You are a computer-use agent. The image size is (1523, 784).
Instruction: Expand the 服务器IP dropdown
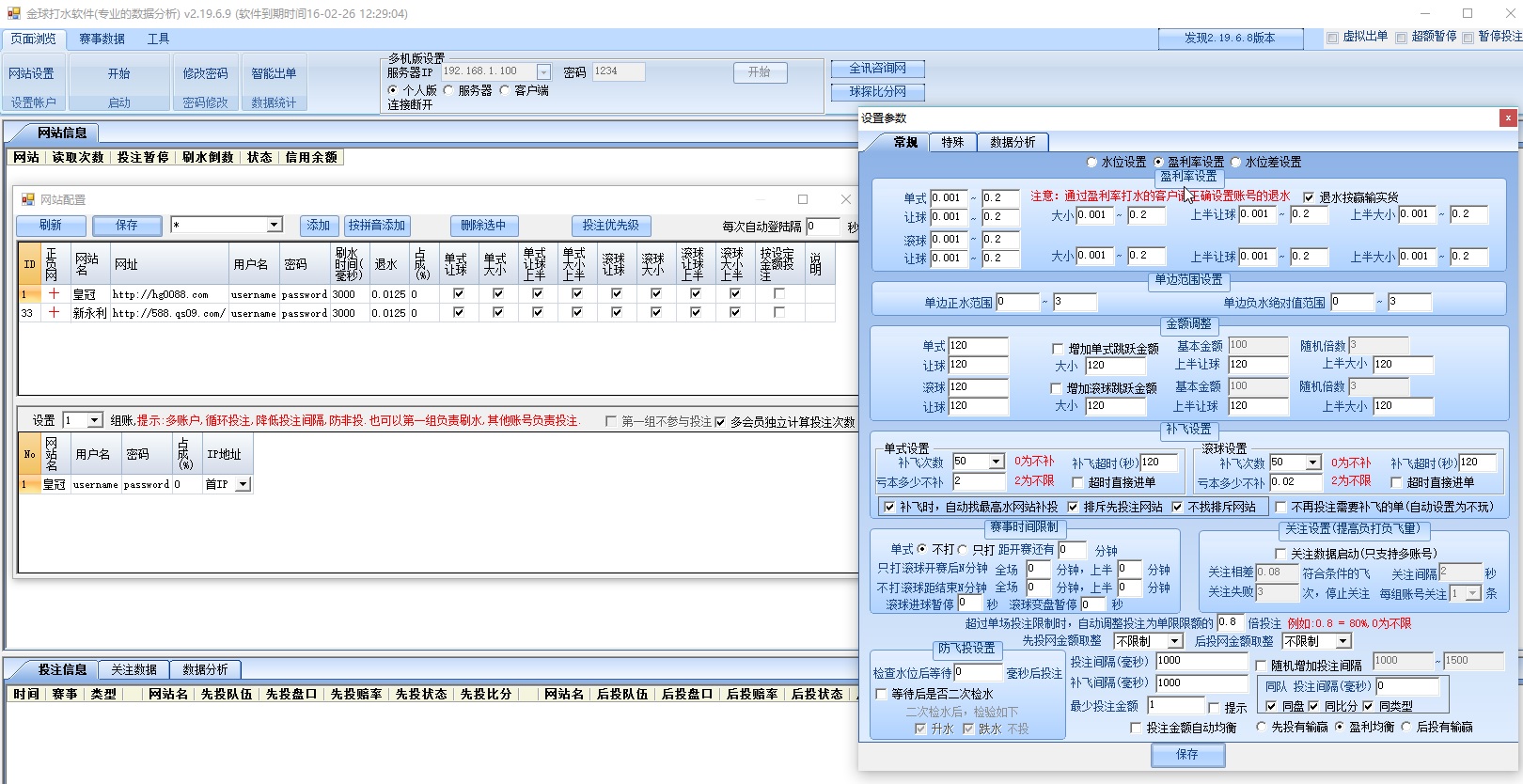[x=543, y=72]
